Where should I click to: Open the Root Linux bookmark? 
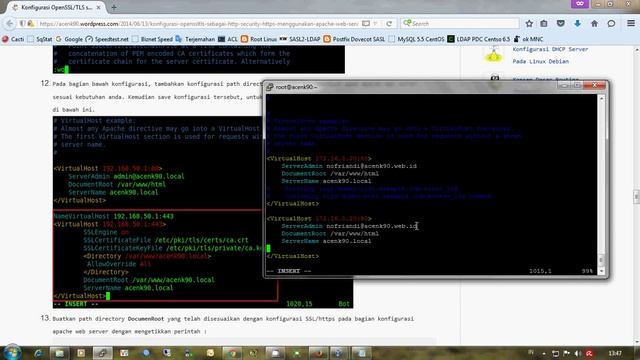click(259, 39)
